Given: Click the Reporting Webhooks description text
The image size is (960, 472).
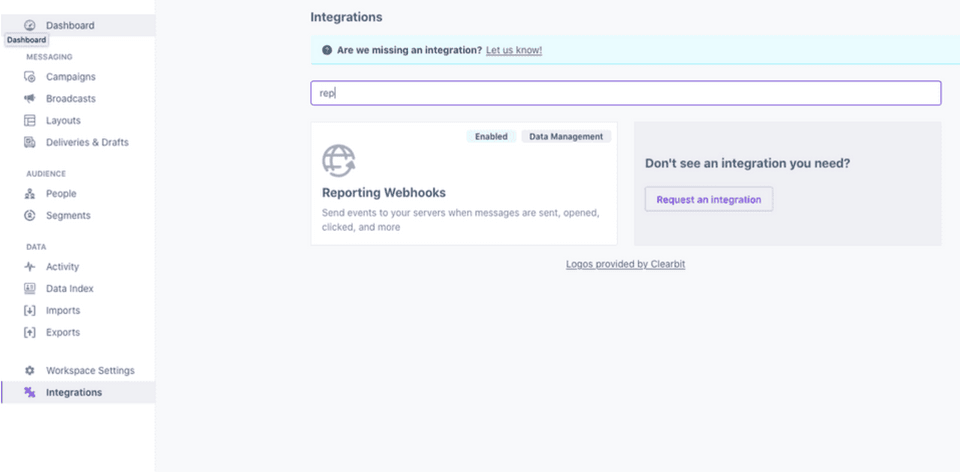Looking at the screenshot, I should point(460,220).
